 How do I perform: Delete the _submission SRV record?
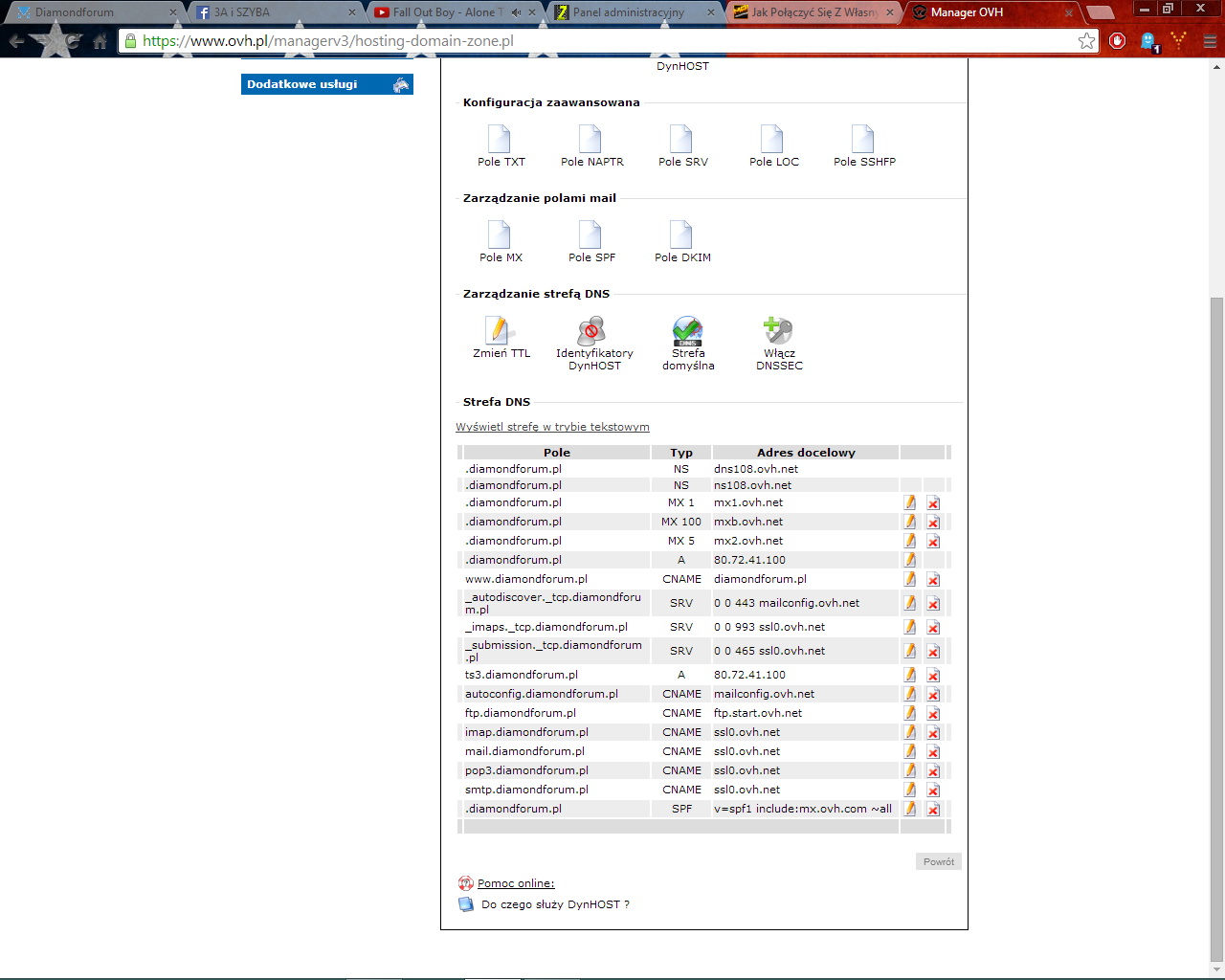[x=933, y=652]
